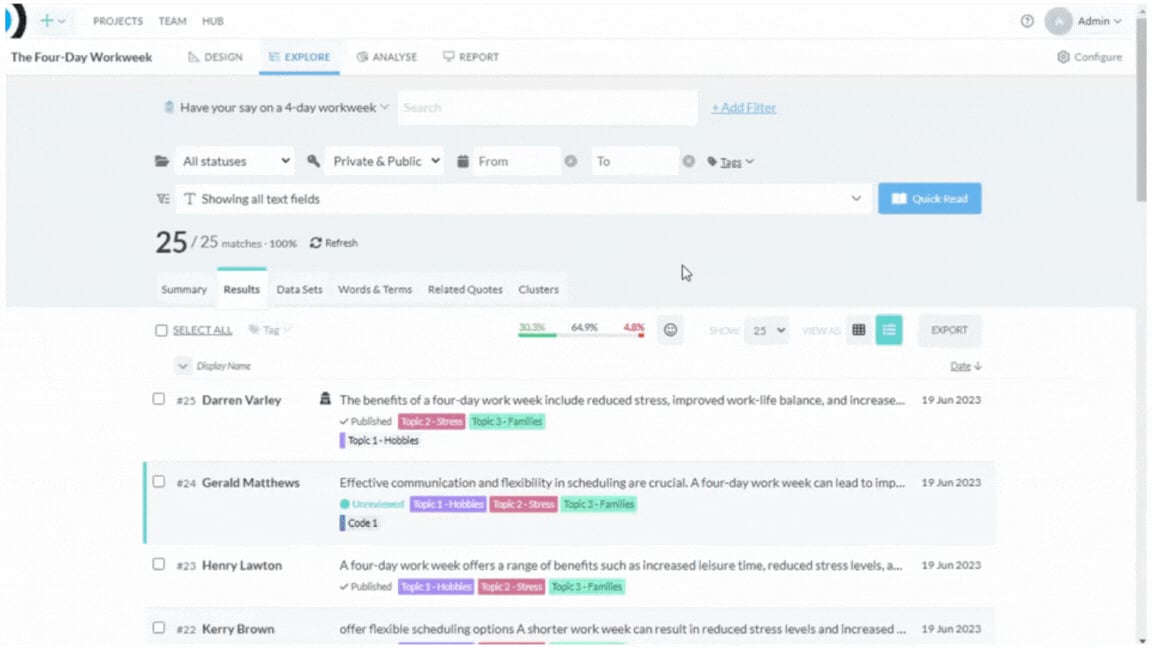Expand Showing all text fields dropdown

tap(523, 199)
